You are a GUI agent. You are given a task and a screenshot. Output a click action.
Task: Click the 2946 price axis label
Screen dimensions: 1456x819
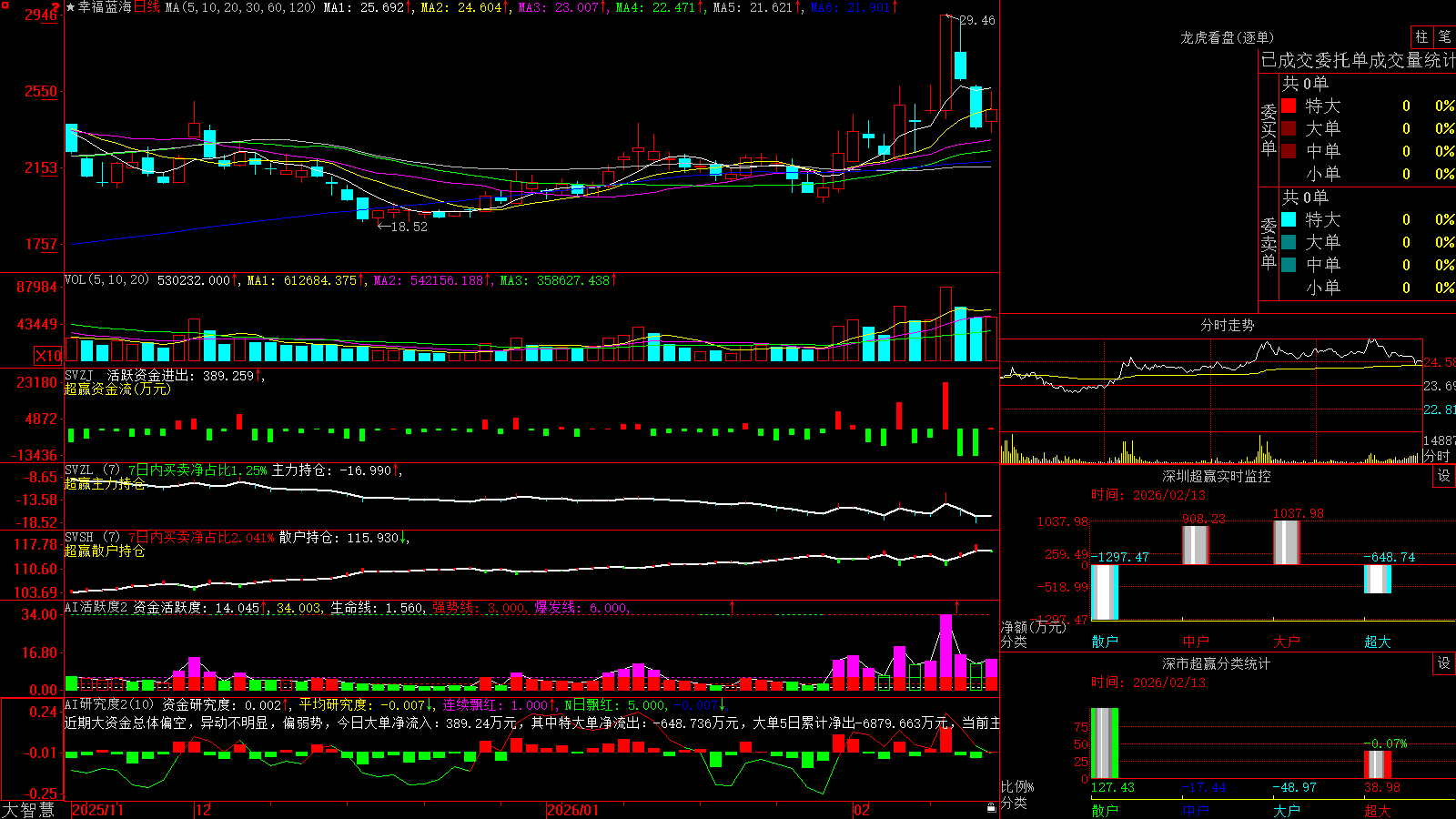click(x=41, y=15)
